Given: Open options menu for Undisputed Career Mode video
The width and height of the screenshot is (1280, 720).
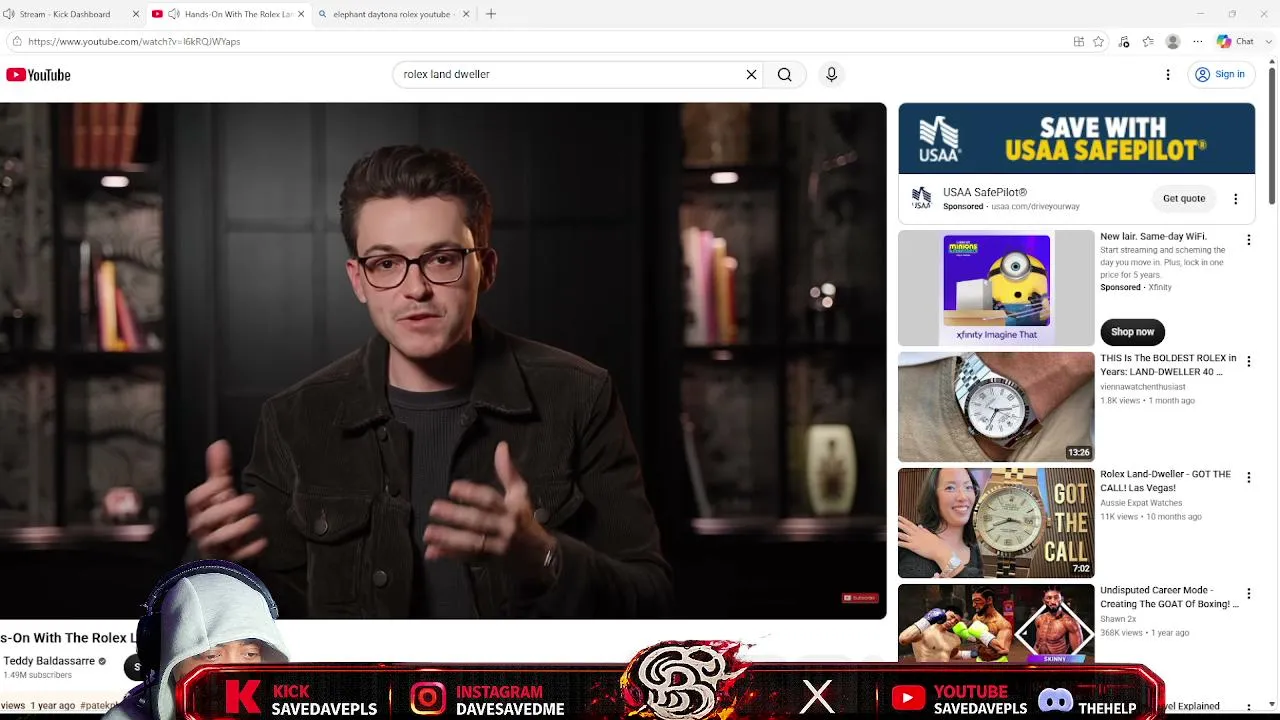Looking at the screenshot, I should pyautogui.click(x=1248, y=594).
